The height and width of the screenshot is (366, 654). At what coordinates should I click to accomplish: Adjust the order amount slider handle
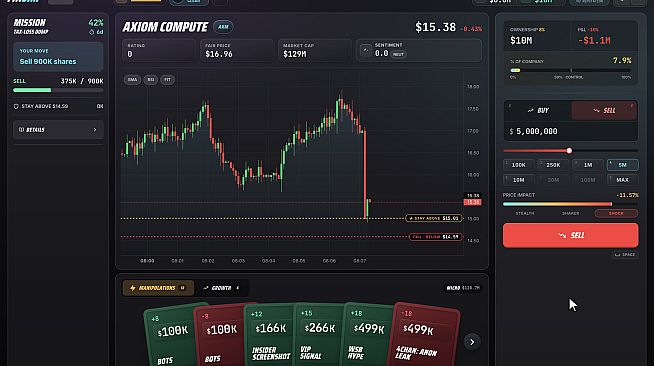coord(569,150)
